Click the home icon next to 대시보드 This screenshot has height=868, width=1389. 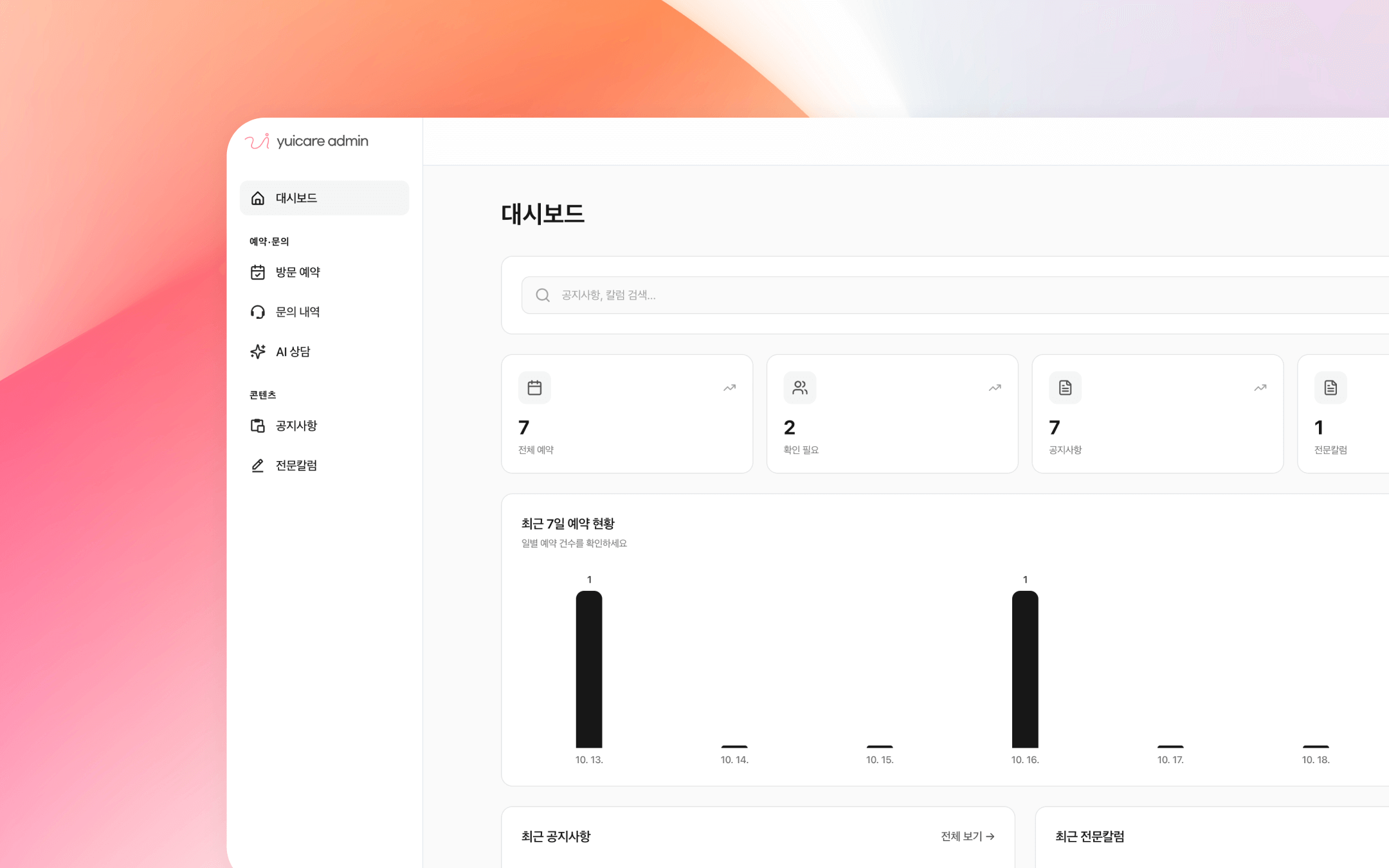point(258,198)
